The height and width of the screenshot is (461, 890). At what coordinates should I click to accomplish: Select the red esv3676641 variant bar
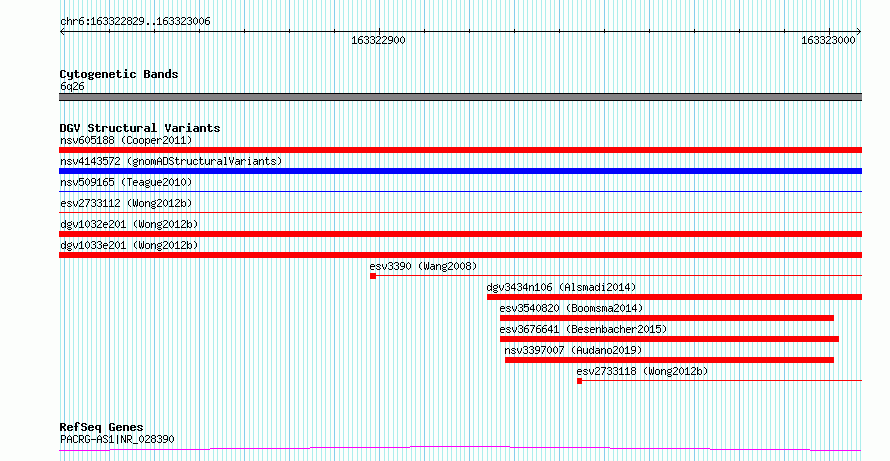[x=669, y=339]
